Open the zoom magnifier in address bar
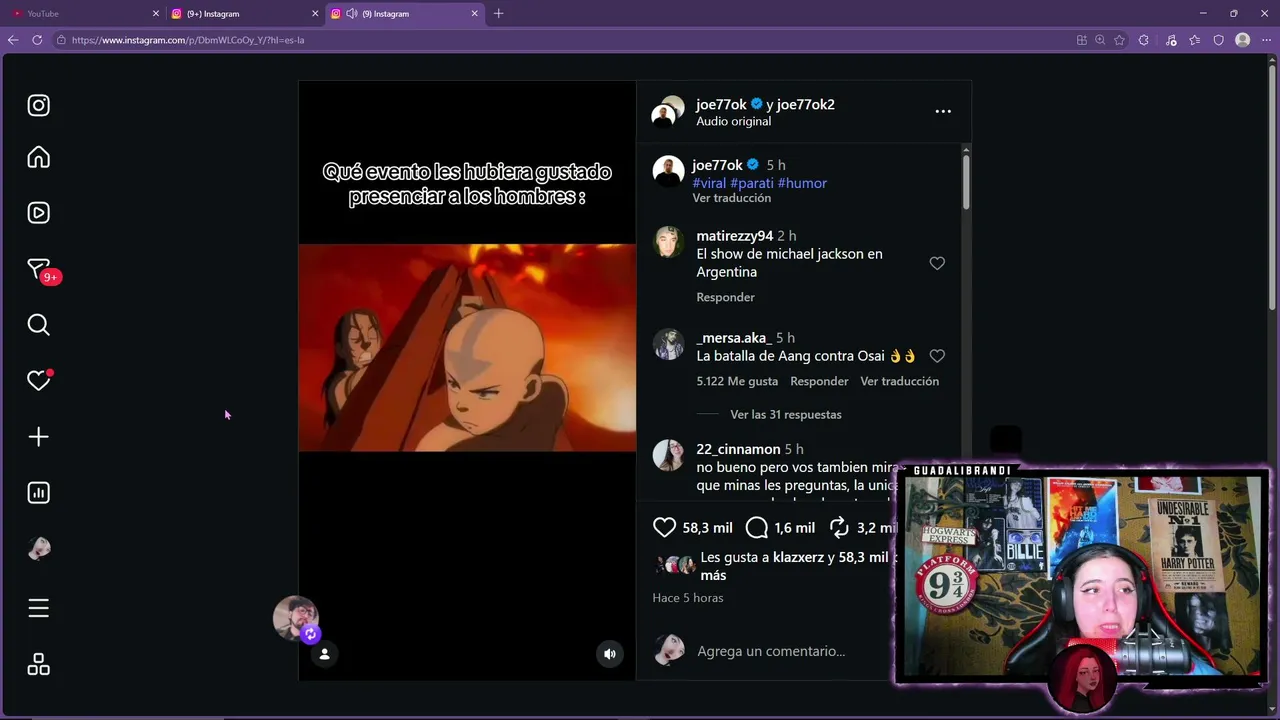The width and height of the screenshot is (1280, 720). [x=1100, y=40]
